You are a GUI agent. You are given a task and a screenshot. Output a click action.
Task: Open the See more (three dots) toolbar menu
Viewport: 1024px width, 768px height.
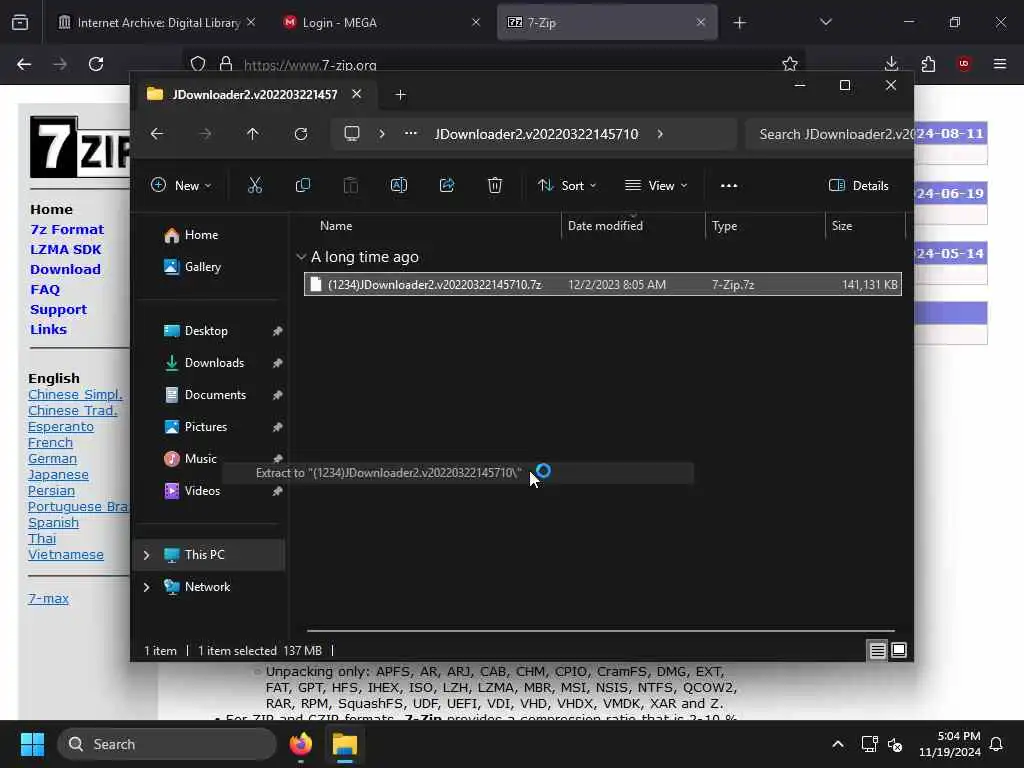pos(729,185)
